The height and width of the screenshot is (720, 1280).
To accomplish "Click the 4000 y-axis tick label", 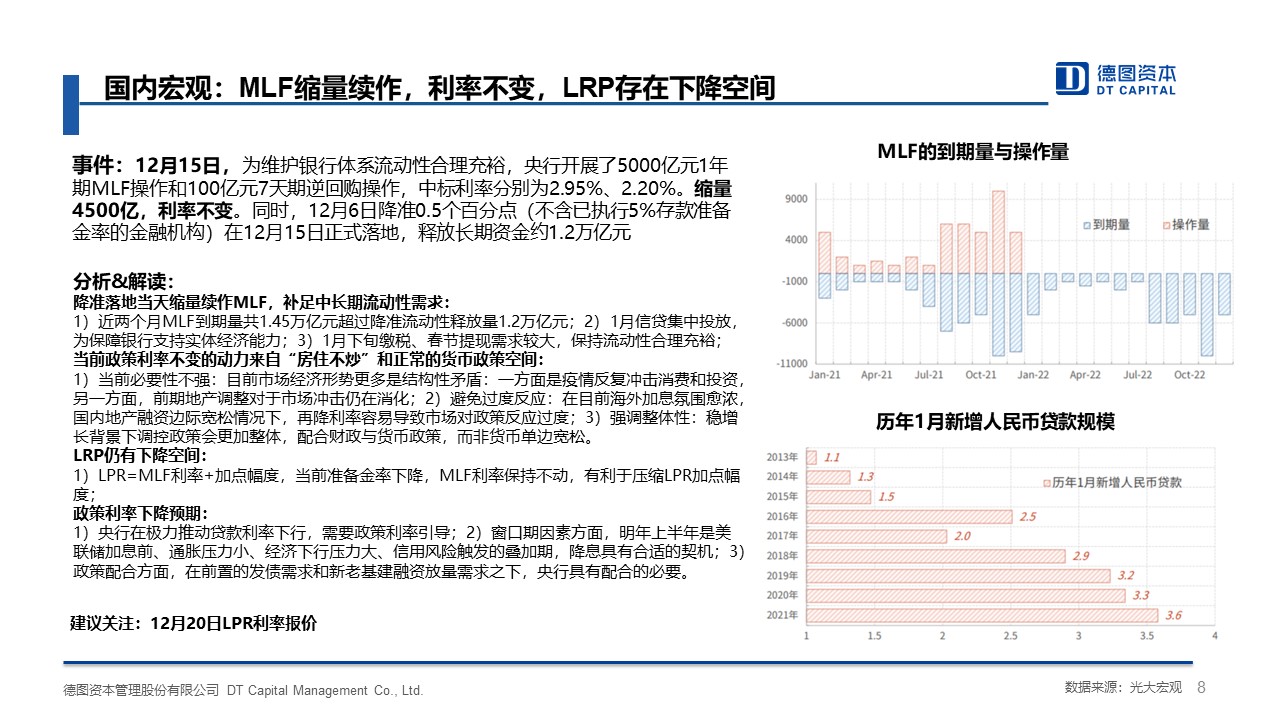I will tap(795, 240).
